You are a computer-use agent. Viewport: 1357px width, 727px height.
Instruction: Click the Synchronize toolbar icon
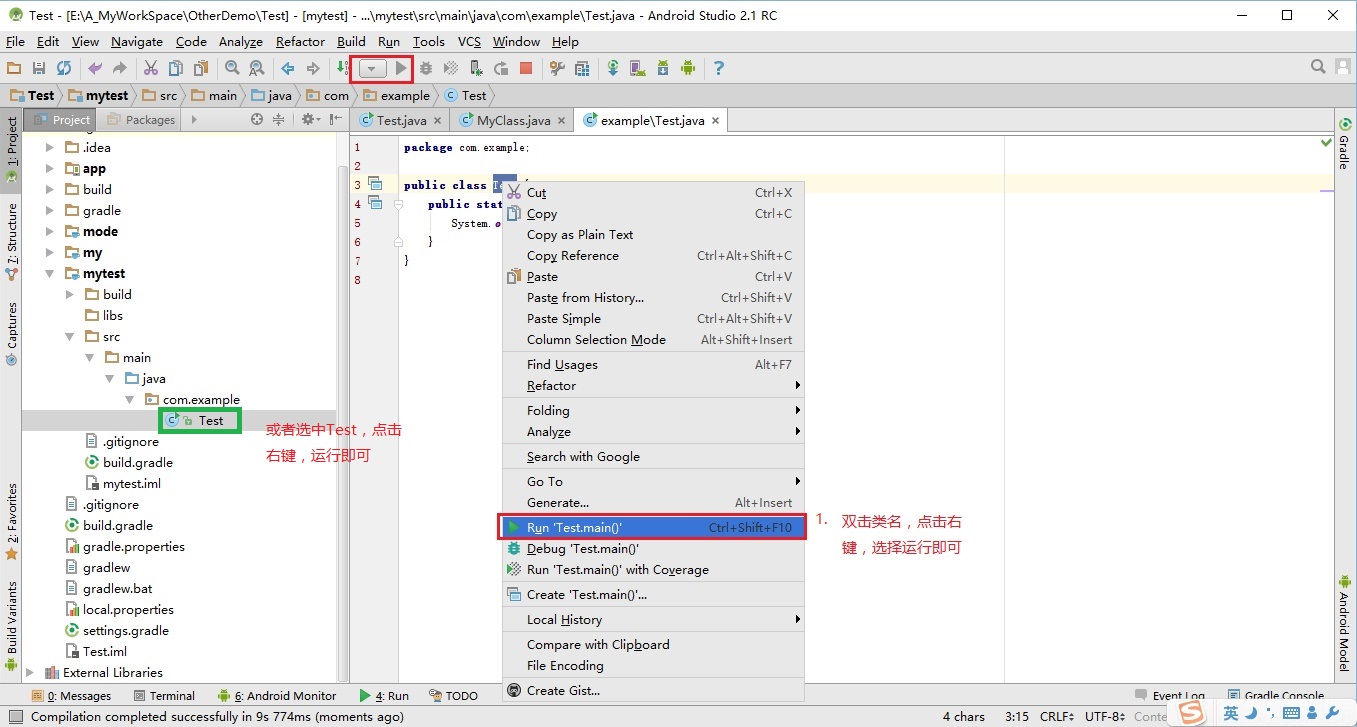[x=64, y=68]
